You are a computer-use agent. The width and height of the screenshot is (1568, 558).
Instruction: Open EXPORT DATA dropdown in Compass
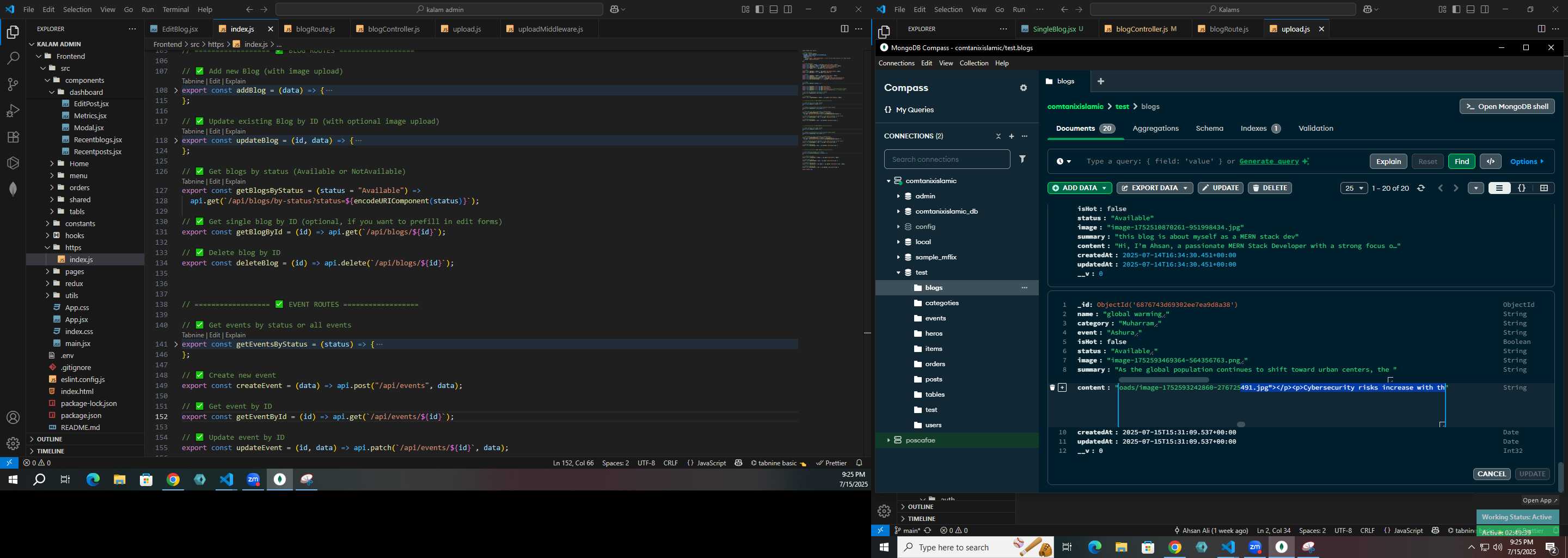(x=1154, y=188)
